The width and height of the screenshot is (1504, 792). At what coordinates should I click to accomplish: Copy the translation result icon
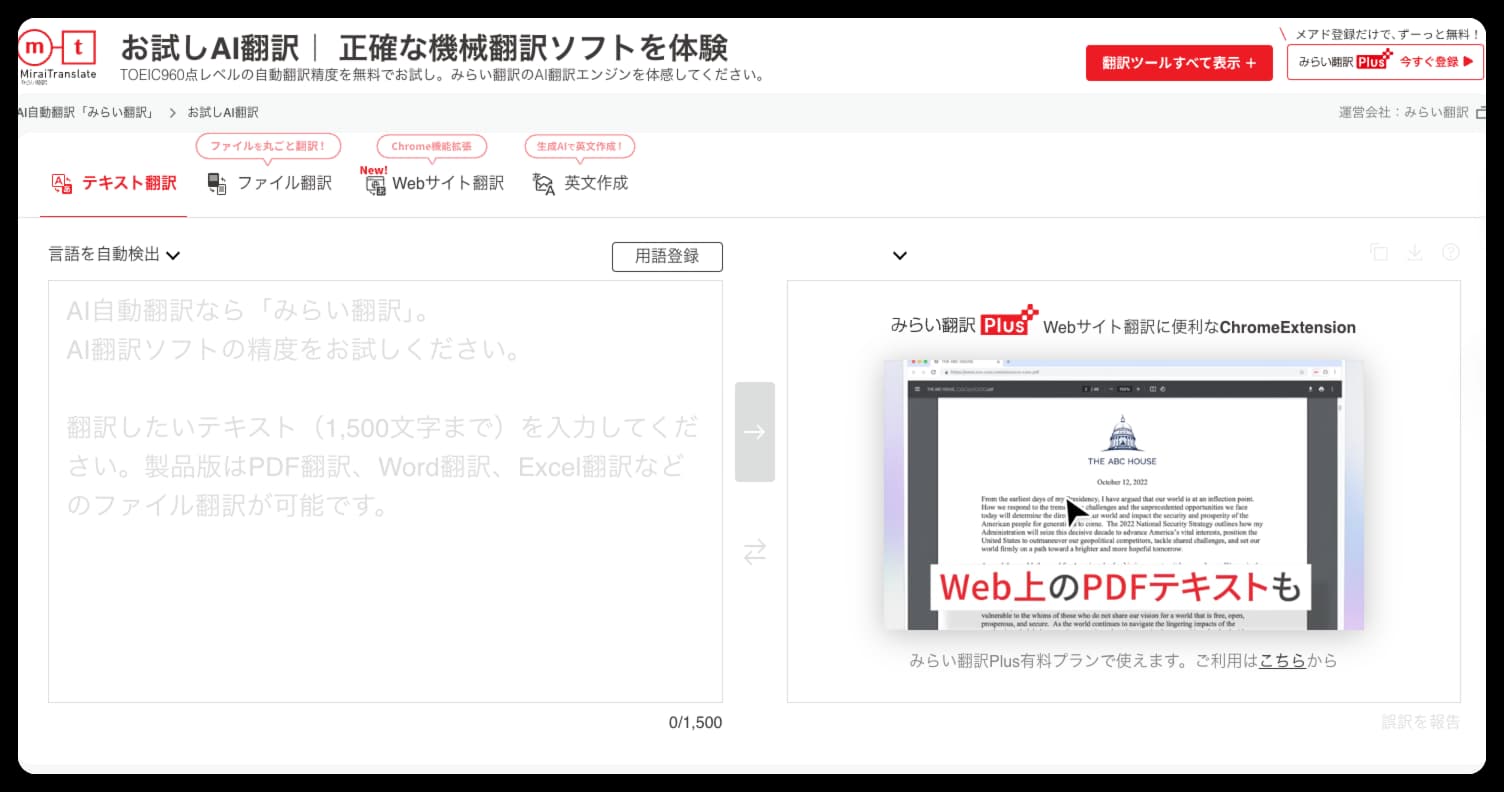click(1379, 253)
